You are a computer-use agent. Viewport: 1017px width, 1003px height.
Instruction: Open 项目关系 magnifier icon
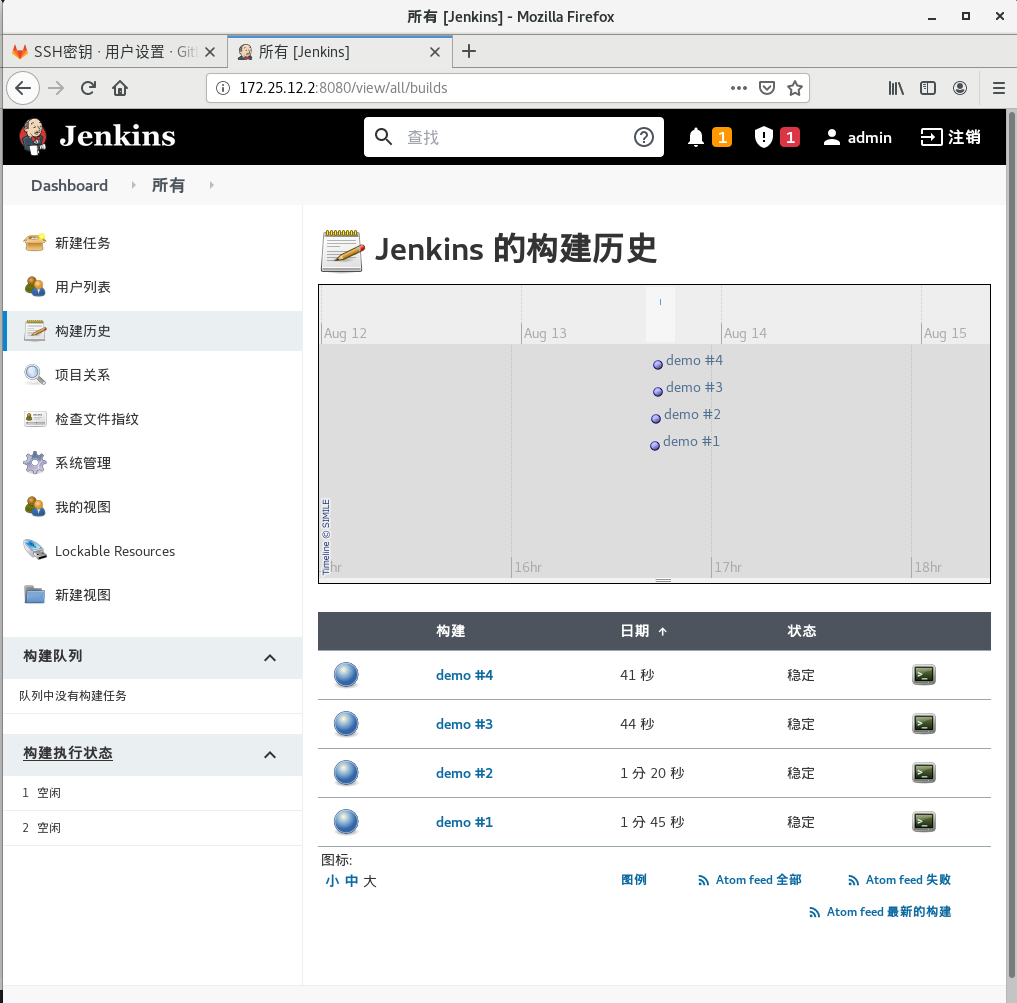(x=34, y=374)
